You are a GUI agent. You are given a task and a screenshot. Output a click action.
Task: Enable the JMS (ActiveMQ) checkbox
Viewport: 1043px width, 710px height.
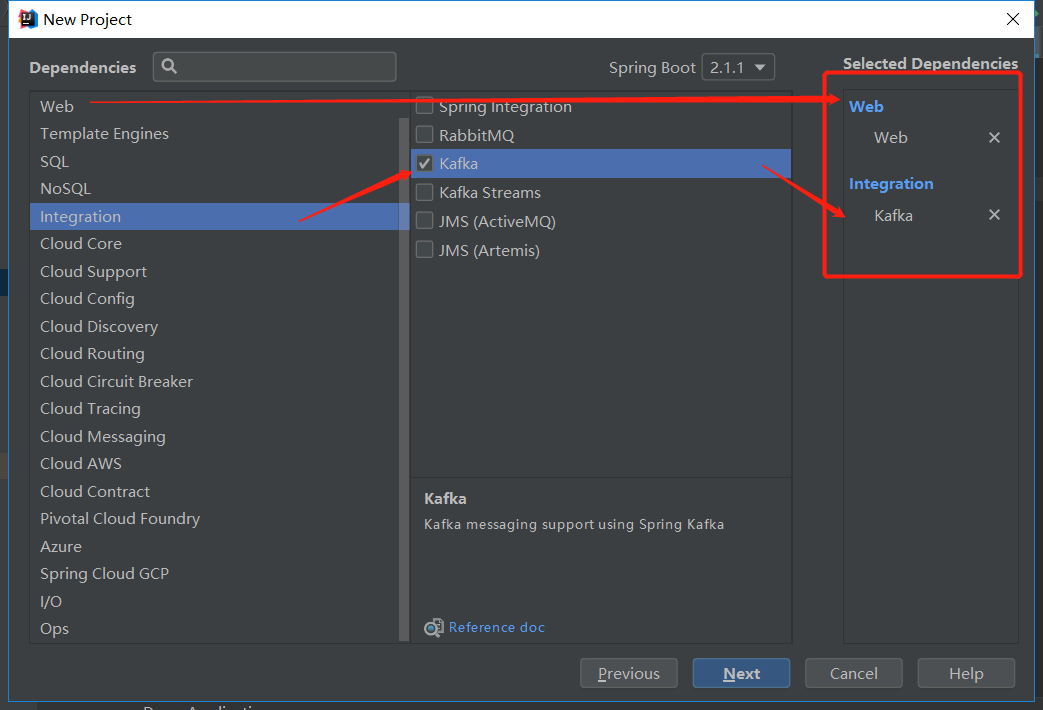[424, 221]
